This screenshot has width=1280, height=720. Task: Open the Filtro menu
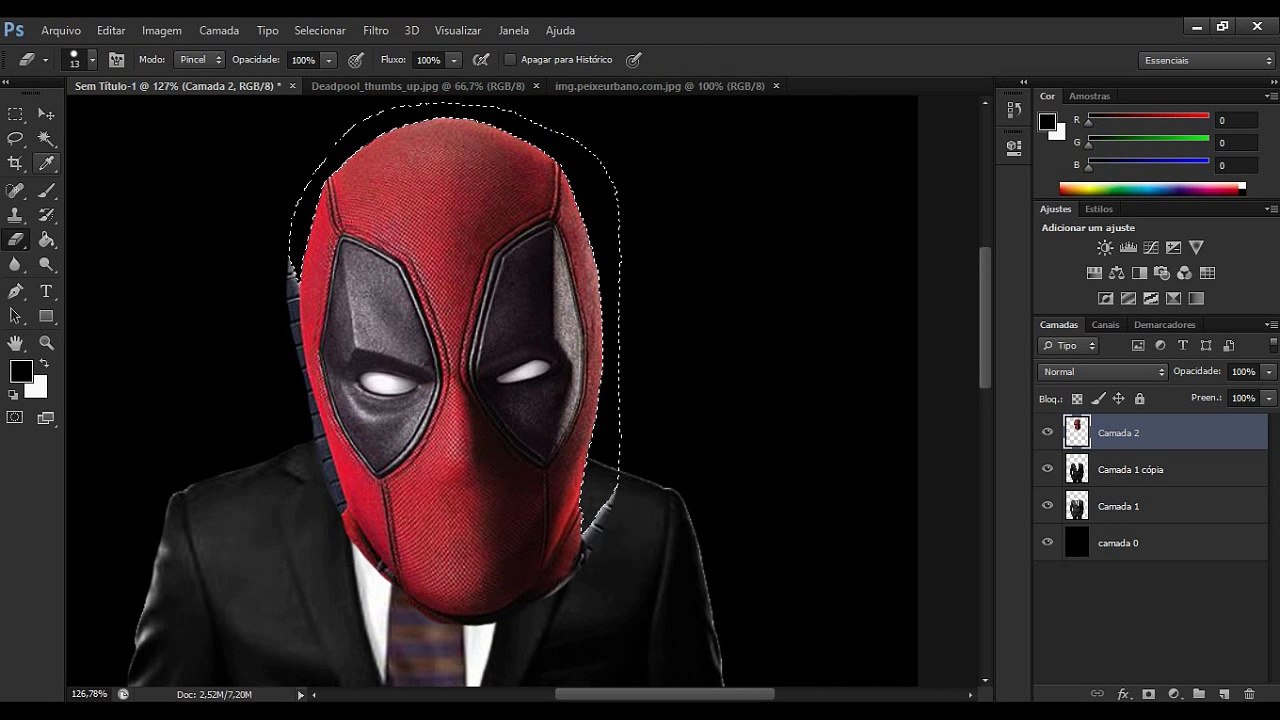click(376, 31)
